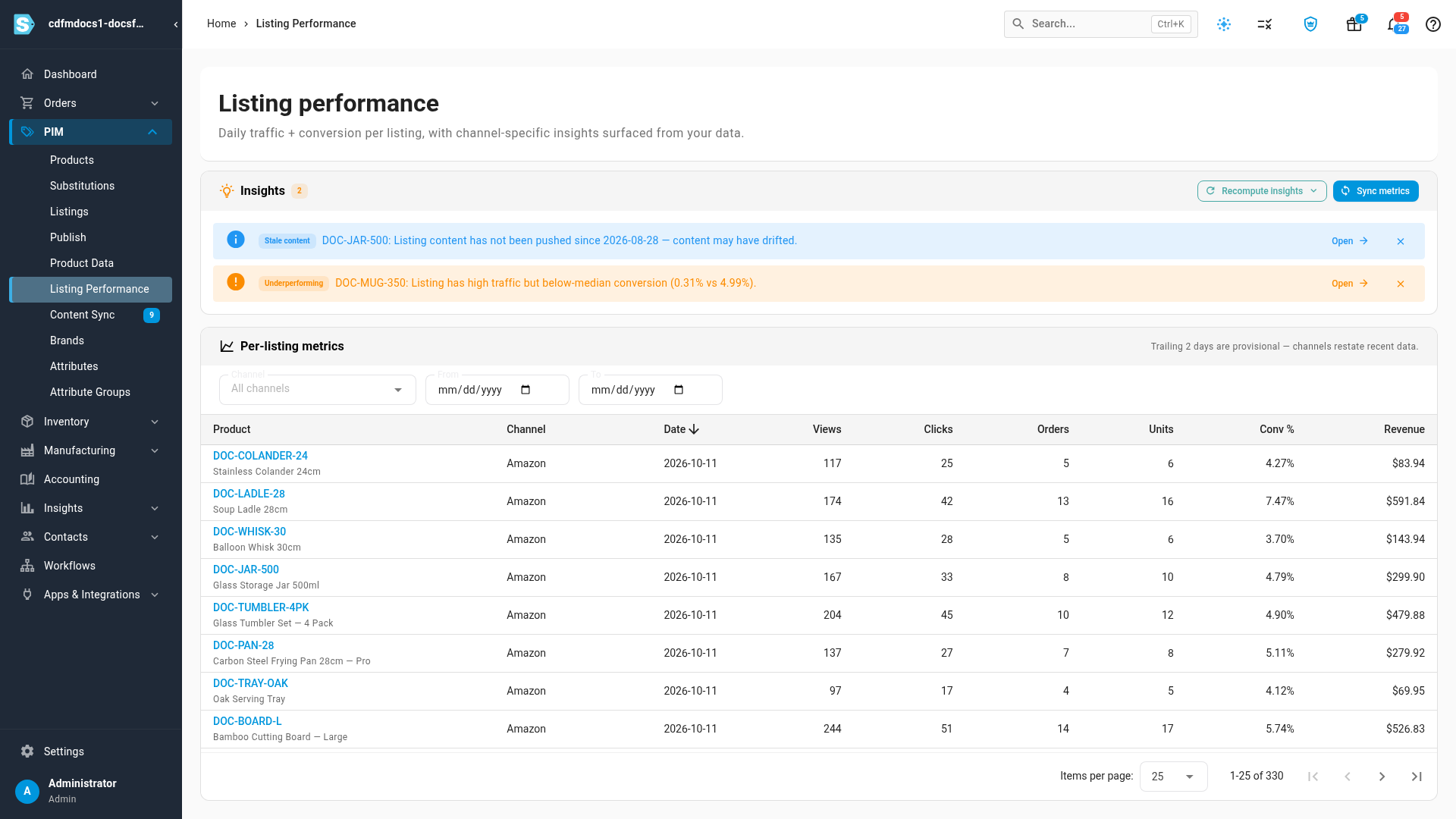
Task: Expand the Insights sidebar menu
Action: coord(91,508)
